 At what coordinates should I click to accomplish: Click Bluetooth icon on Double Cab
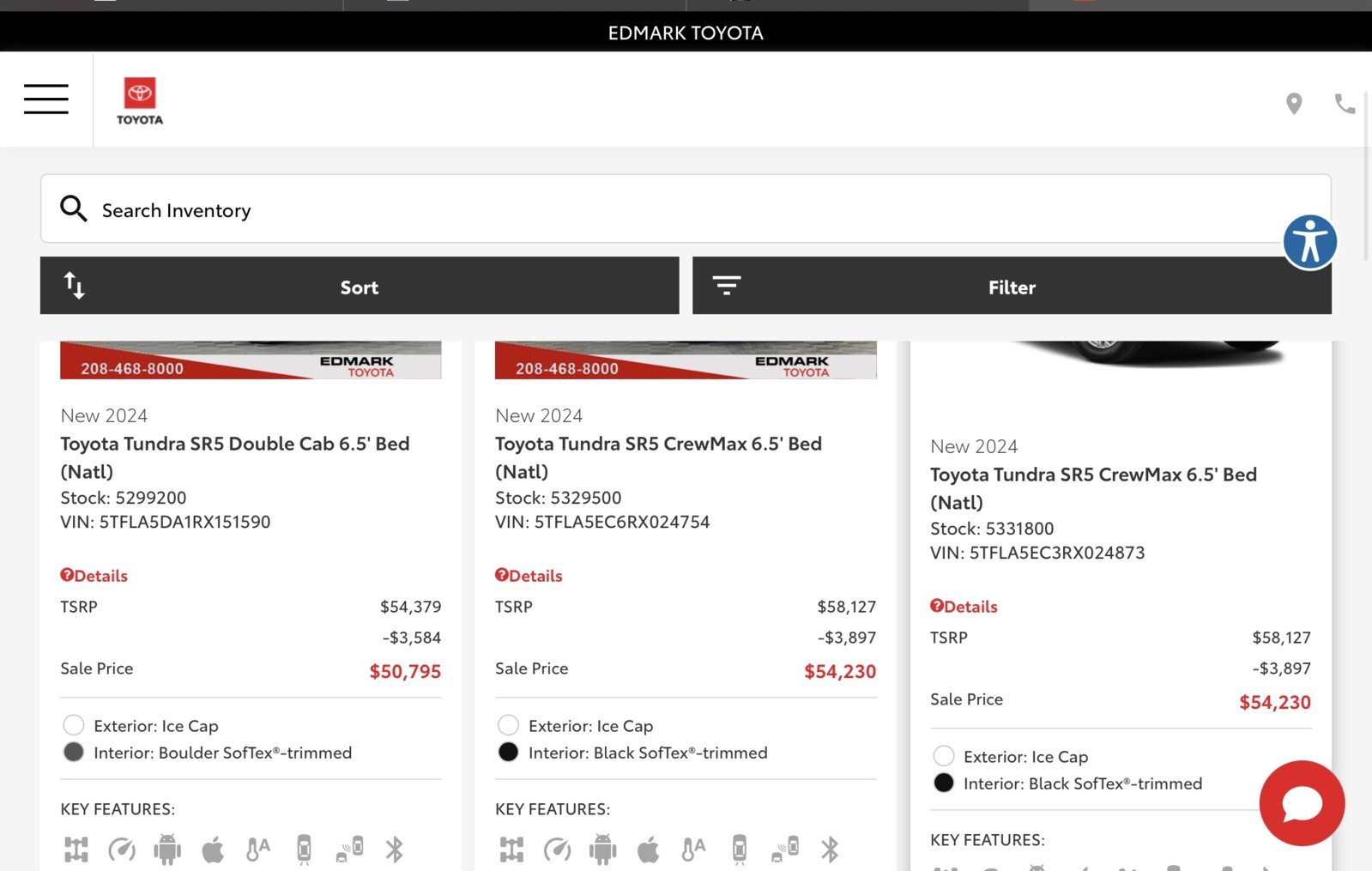pos(395,850)
